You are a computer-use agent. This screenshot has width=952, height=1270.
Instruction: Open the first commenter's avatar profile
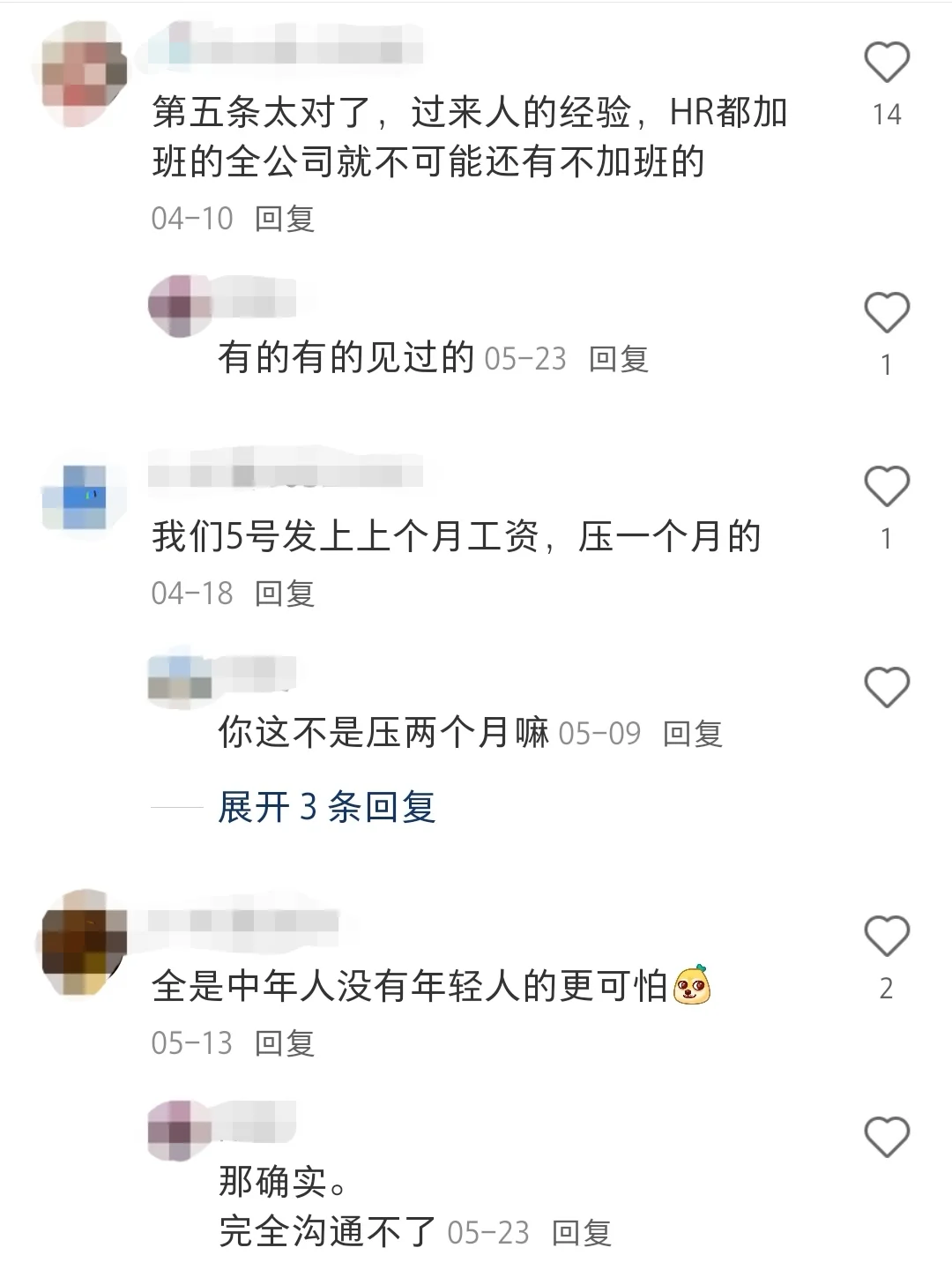(85, 73)
